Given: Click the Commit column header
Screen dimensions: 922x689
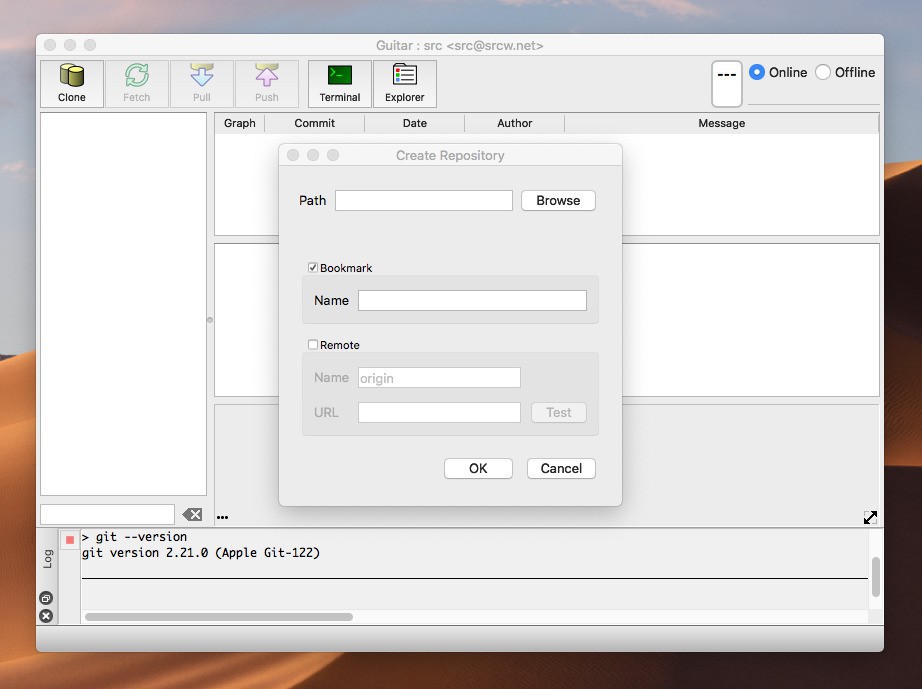Looking at the screenshot, I should tap(314, 123).
